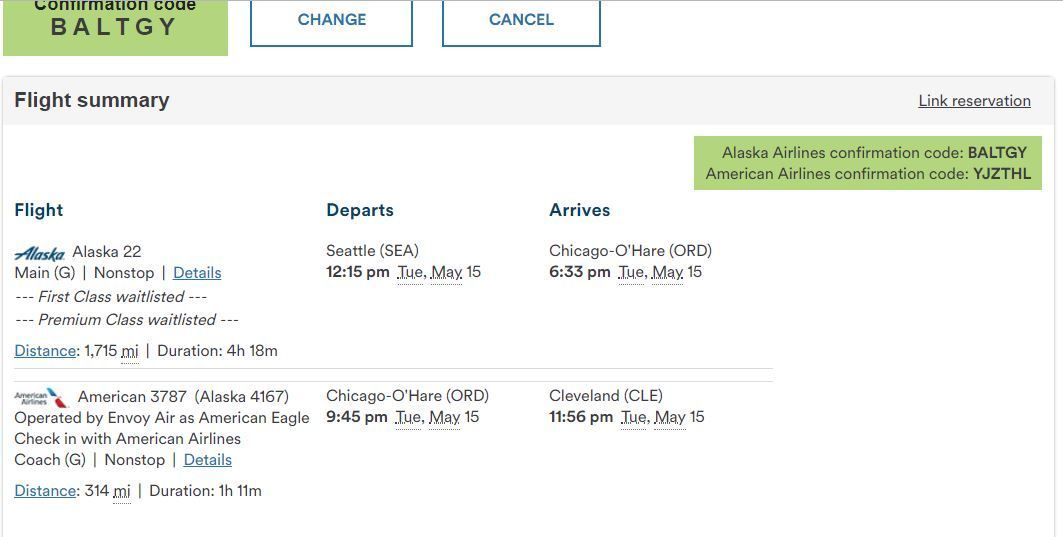This screenshot has width=1063, height=537.
Task: Open Details for the American 3787 flight
Action: click(x=208, y=460)
